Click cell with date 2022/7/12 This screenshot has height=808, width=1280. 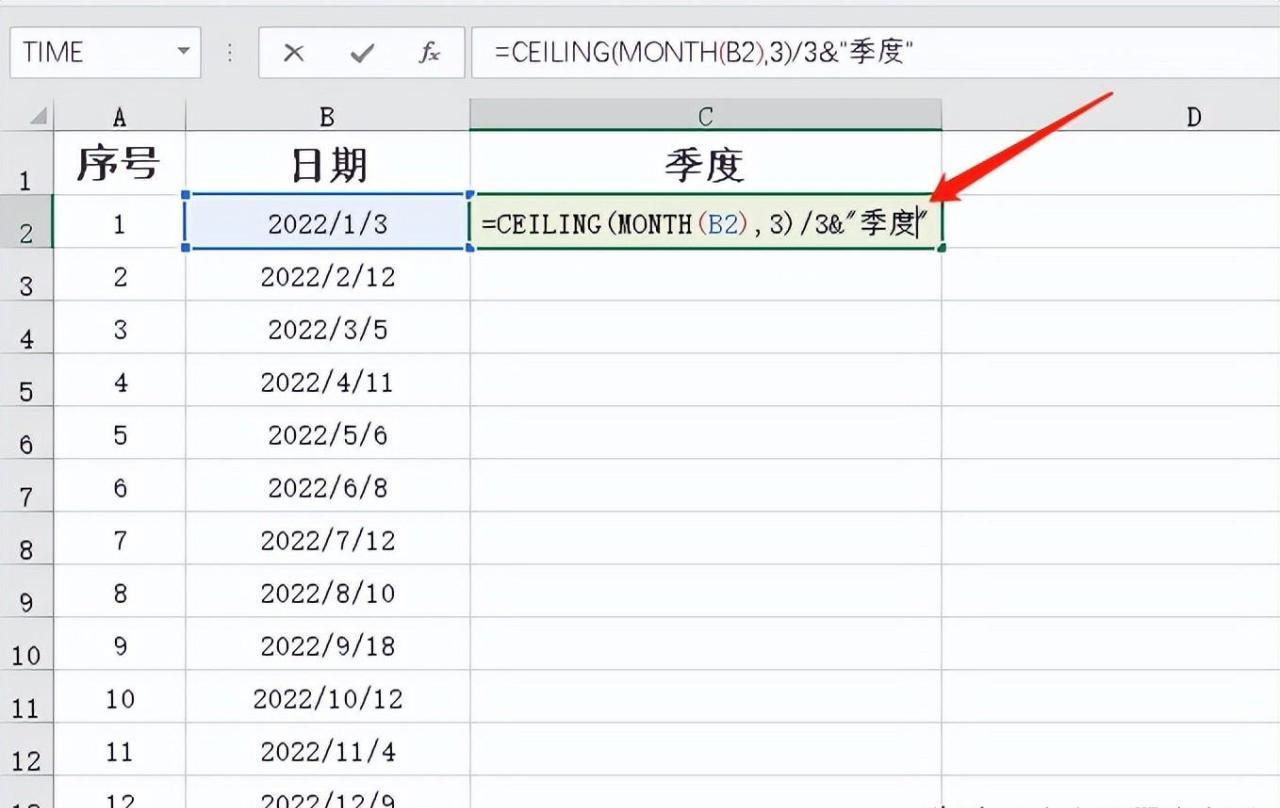click(x=327, y=540)
